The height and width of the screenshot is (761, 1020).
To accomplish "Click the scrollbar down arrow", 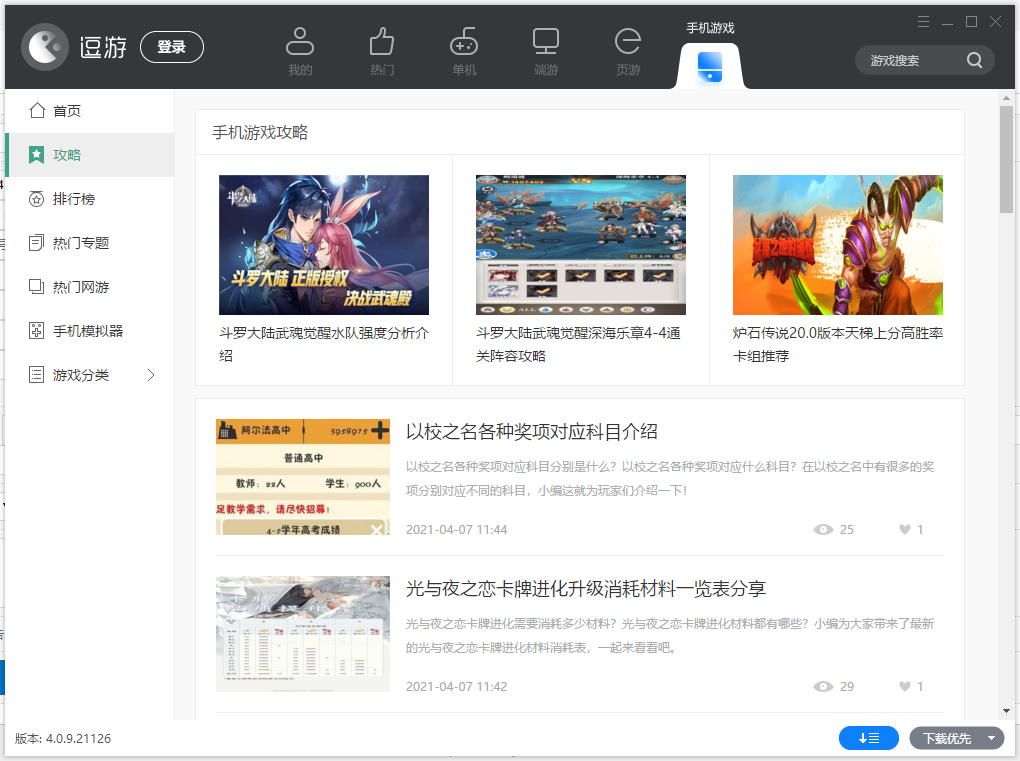I will coord(1006,712).
